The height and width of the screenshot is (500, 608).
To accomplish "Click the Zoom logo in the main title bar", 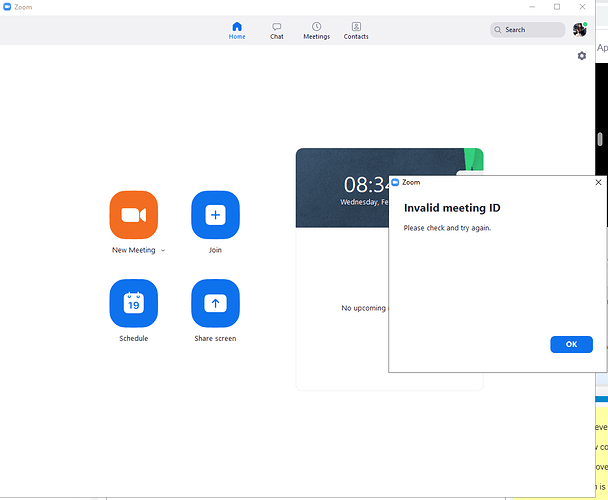I will (7, 7).
